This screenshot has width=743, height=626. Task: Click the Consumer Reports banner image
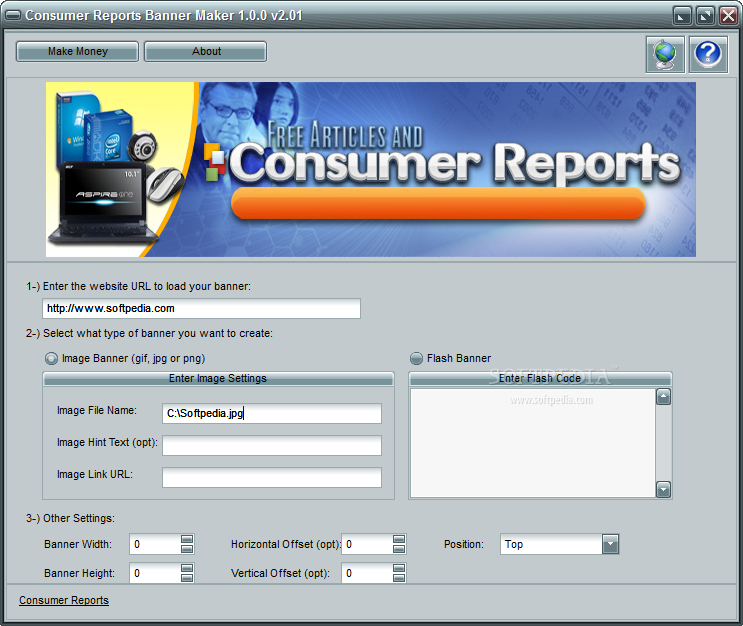coord(371,169)
